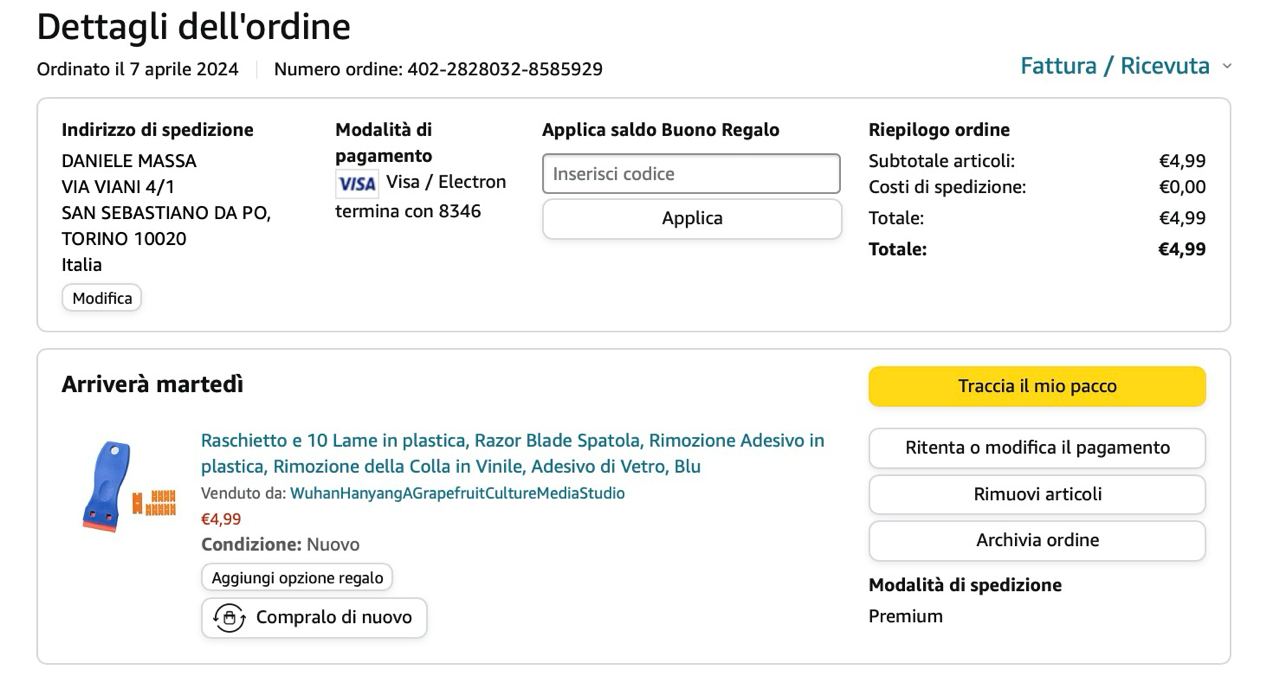This screenshot has height=696, width=1280.
Task: Click the Arriverà martedì delivery heading
Action: 152,384
